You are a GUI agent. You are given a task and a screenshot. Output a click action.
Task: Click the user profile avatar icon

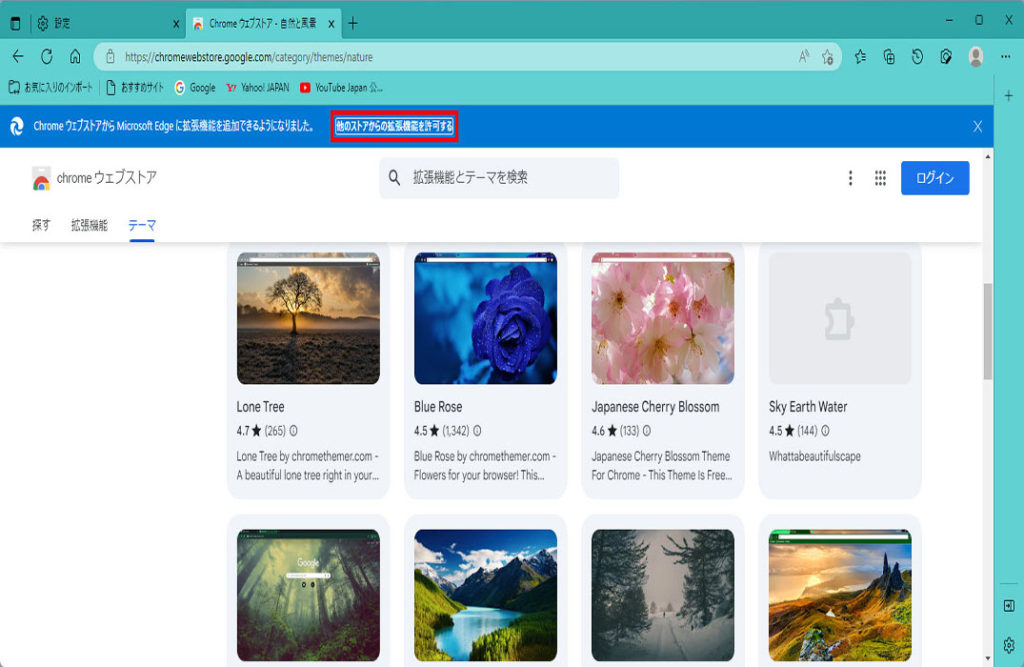(976, 57)
